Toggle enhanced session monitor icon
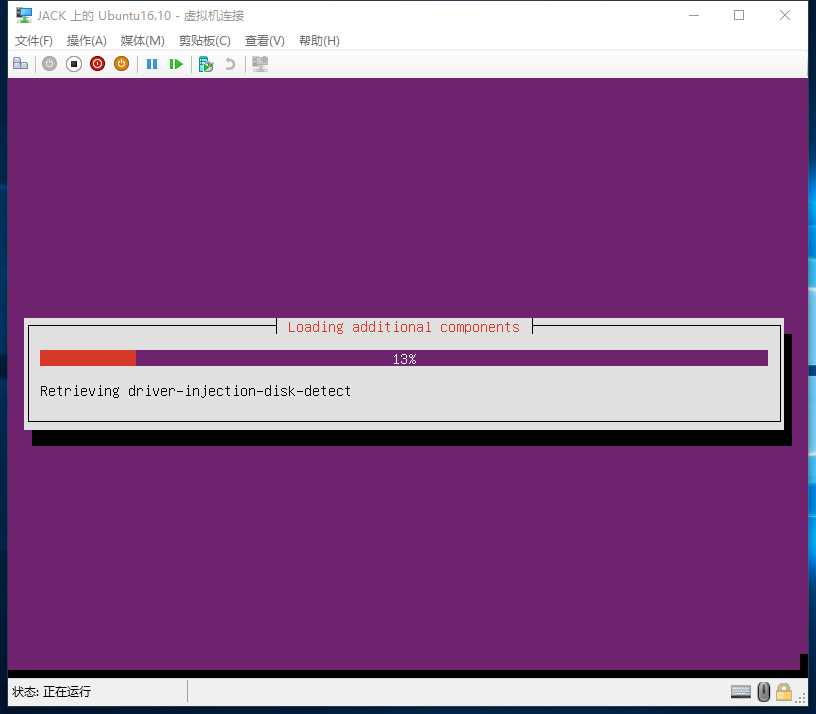Screen dimensions: 816x714 point(260,64)
